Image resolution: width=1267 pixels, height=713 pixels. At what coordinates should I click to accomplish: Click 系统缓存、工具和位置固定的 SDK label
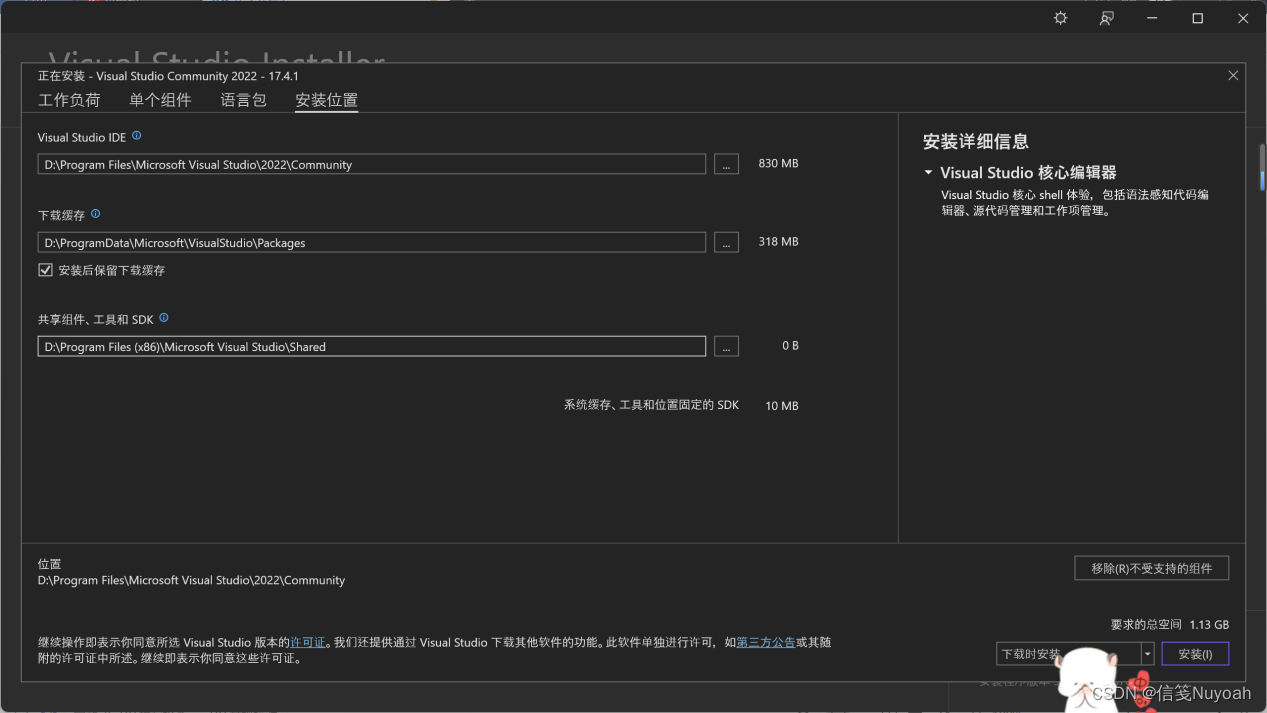651,405
